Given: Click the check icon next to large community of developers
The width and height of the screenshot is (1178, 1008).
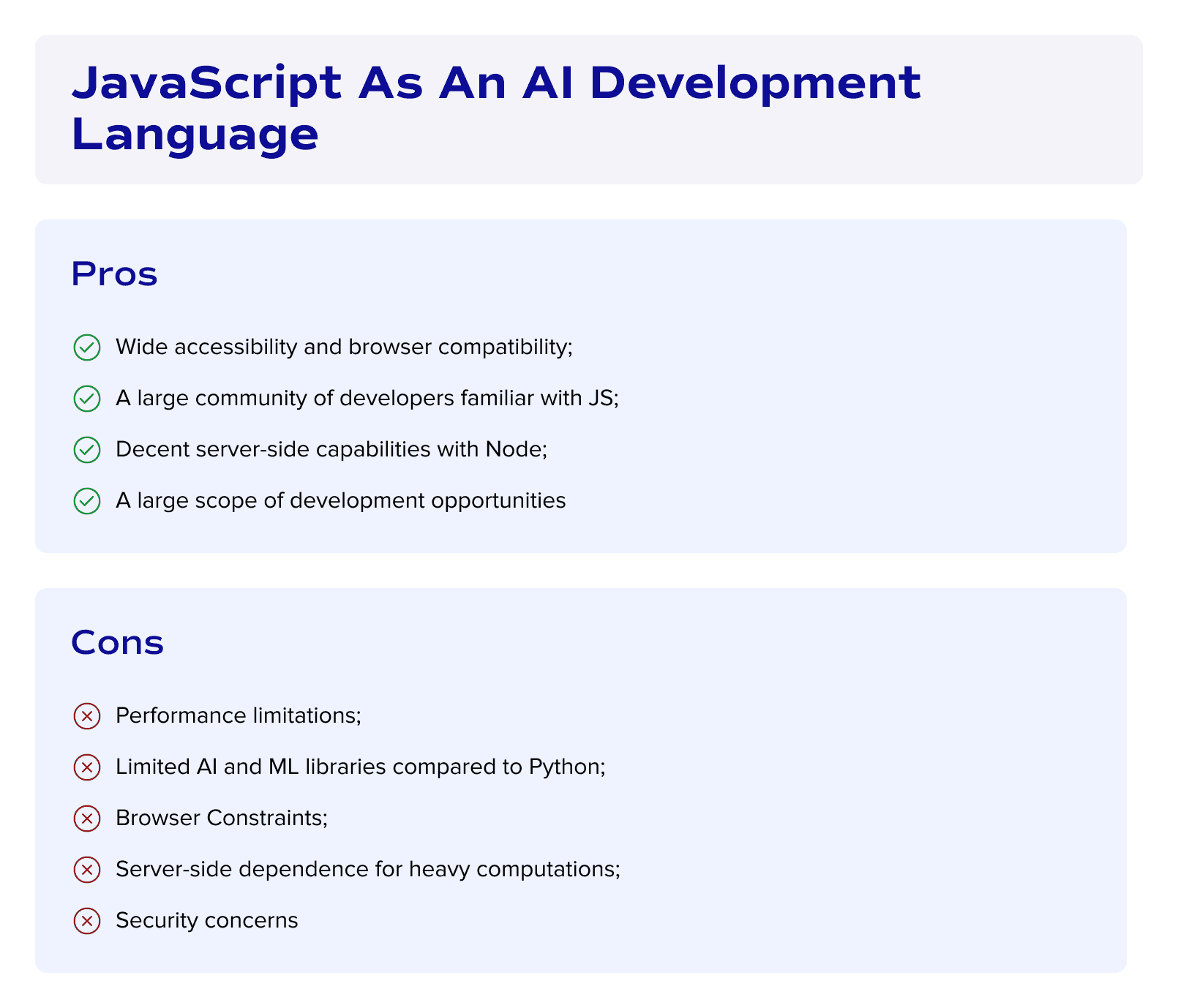Looking at the screenshot, I should coord(87,399).
